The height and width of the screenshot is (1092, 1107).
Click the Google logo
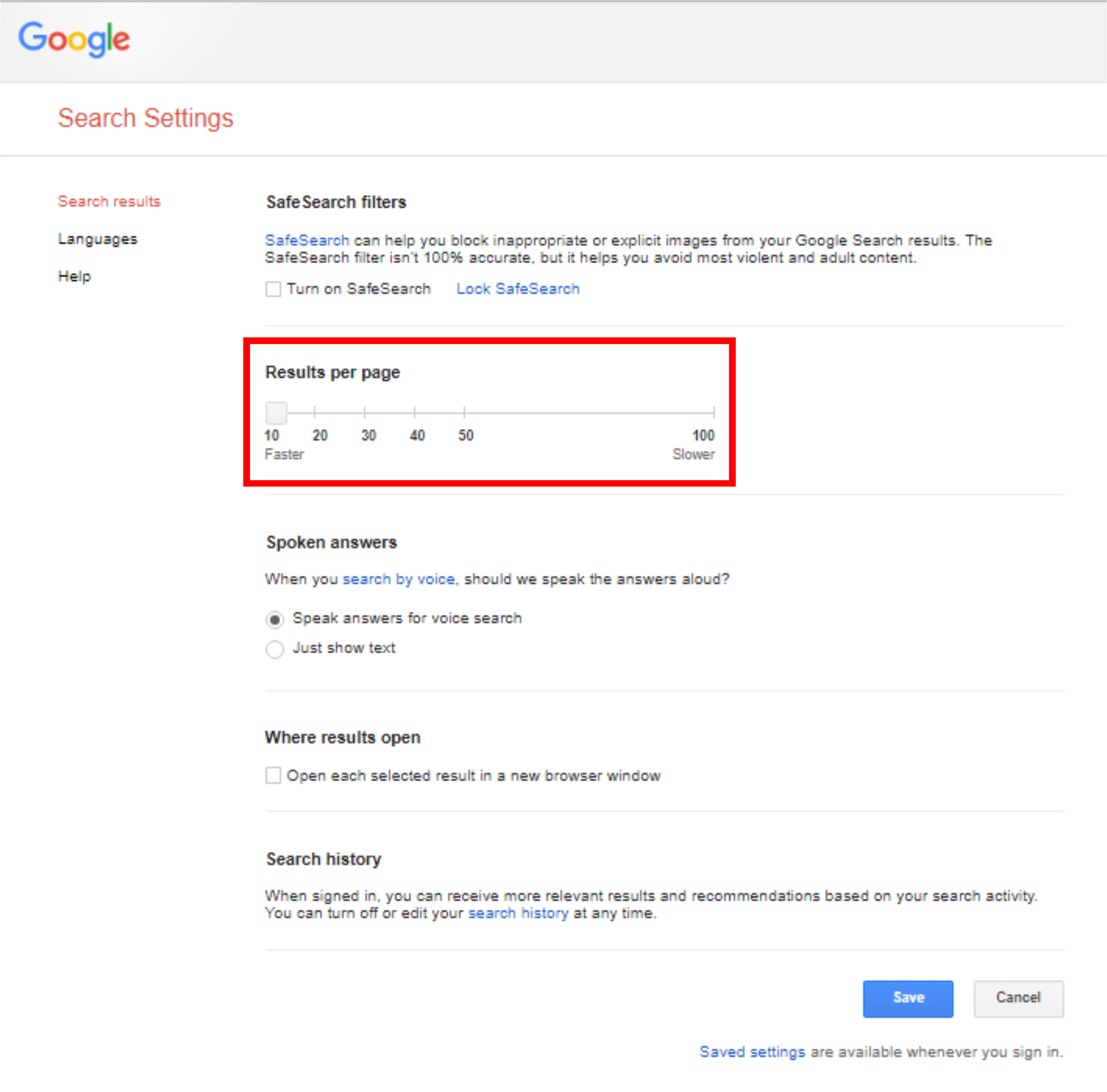coord(75,39)
